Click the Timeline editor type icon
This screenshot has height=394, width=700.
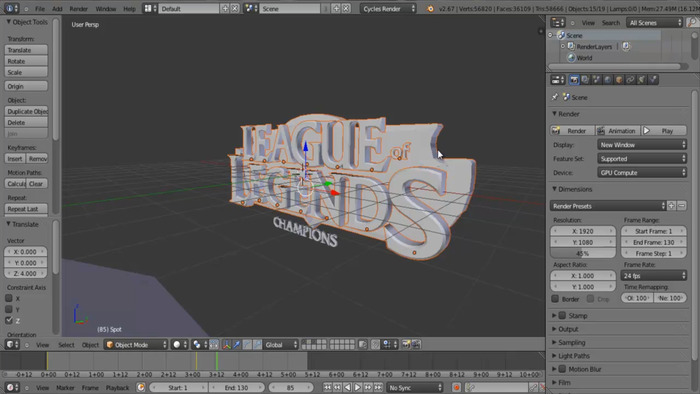(x=12, y=387)
